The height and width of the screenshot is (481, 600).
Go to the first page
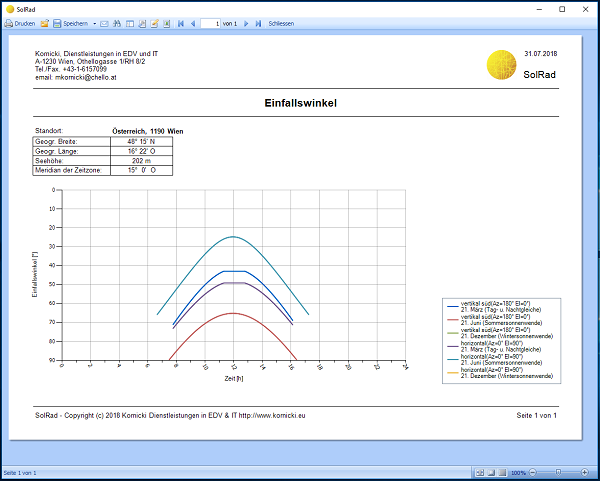[181, 23]
